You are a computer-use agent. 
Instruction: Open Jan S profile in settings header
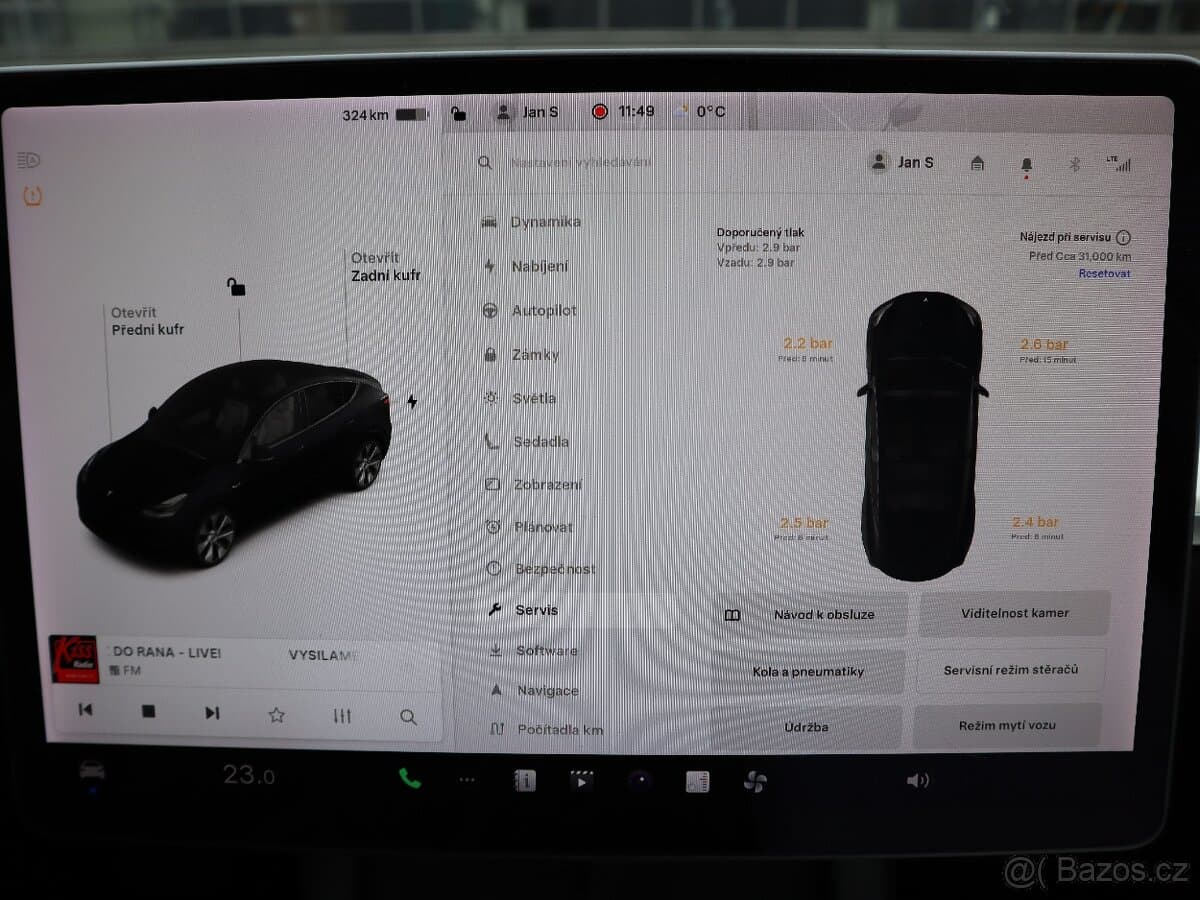(x=901, y=162)
